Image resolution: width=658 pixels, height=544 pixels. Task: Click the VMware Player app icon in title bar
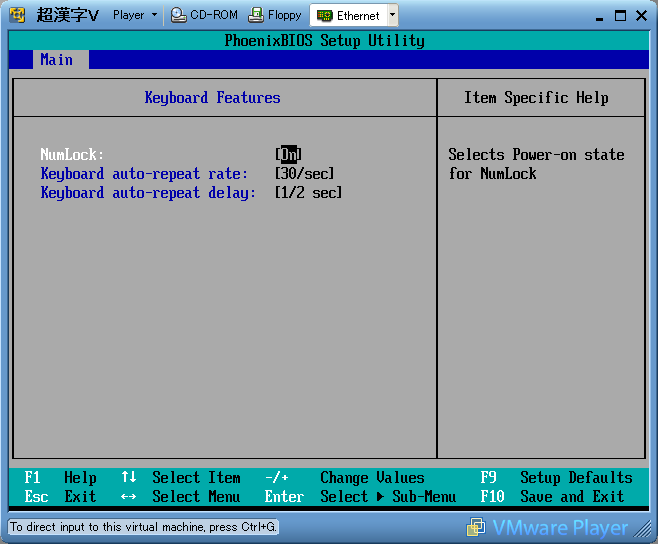click(17, 15)
